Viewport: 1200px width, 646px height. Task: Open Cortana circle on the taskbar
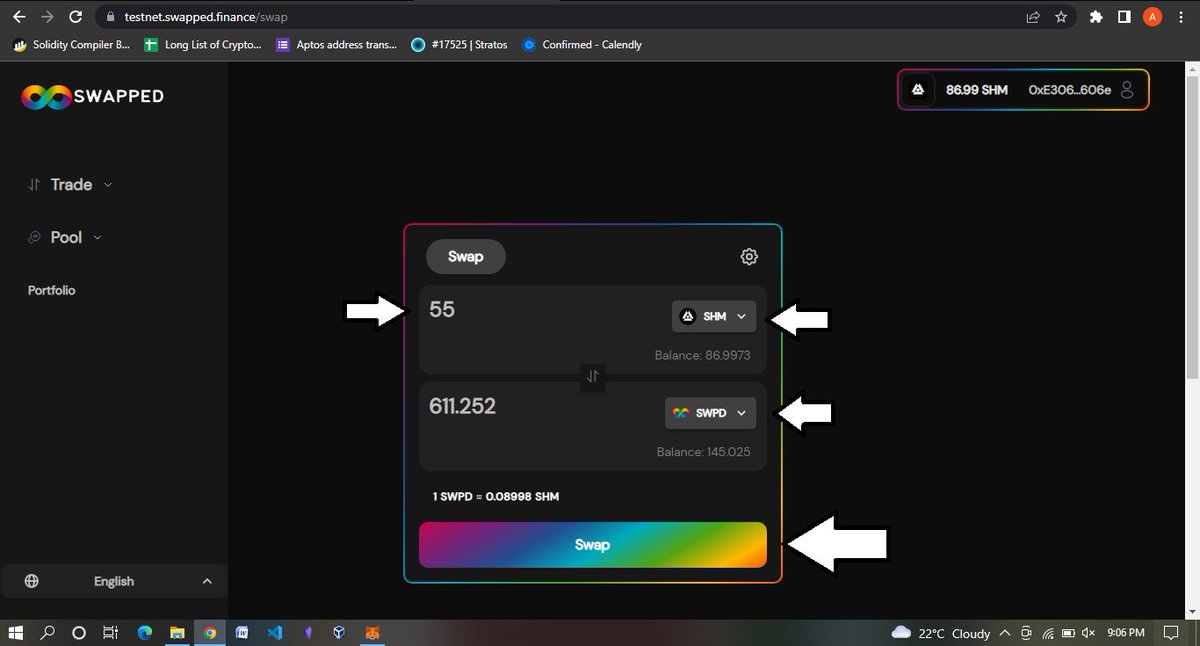coord(79,633)
